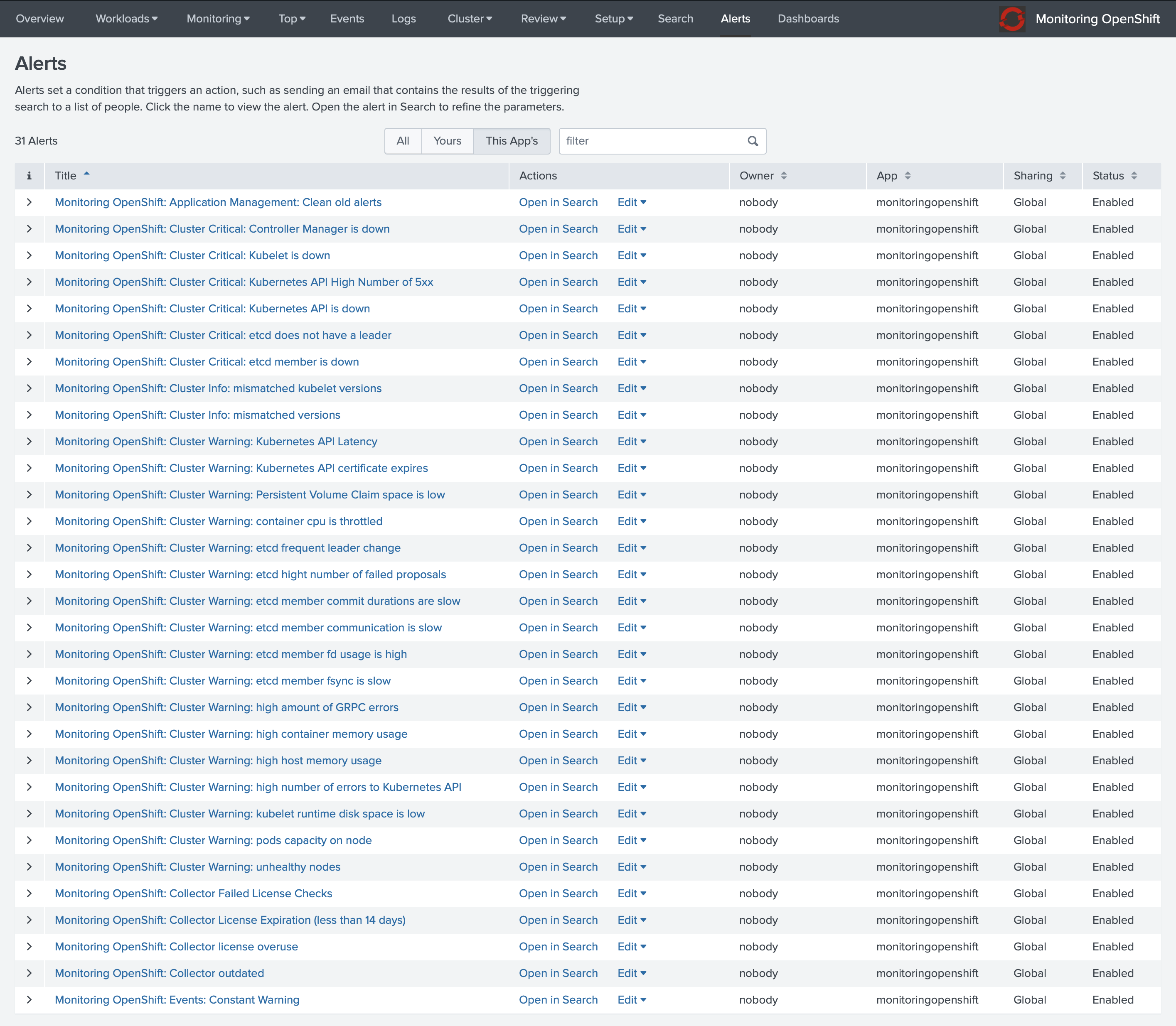Click the info icon column header
Screen dimensions: 1176x1026
(x=29, y=176)
